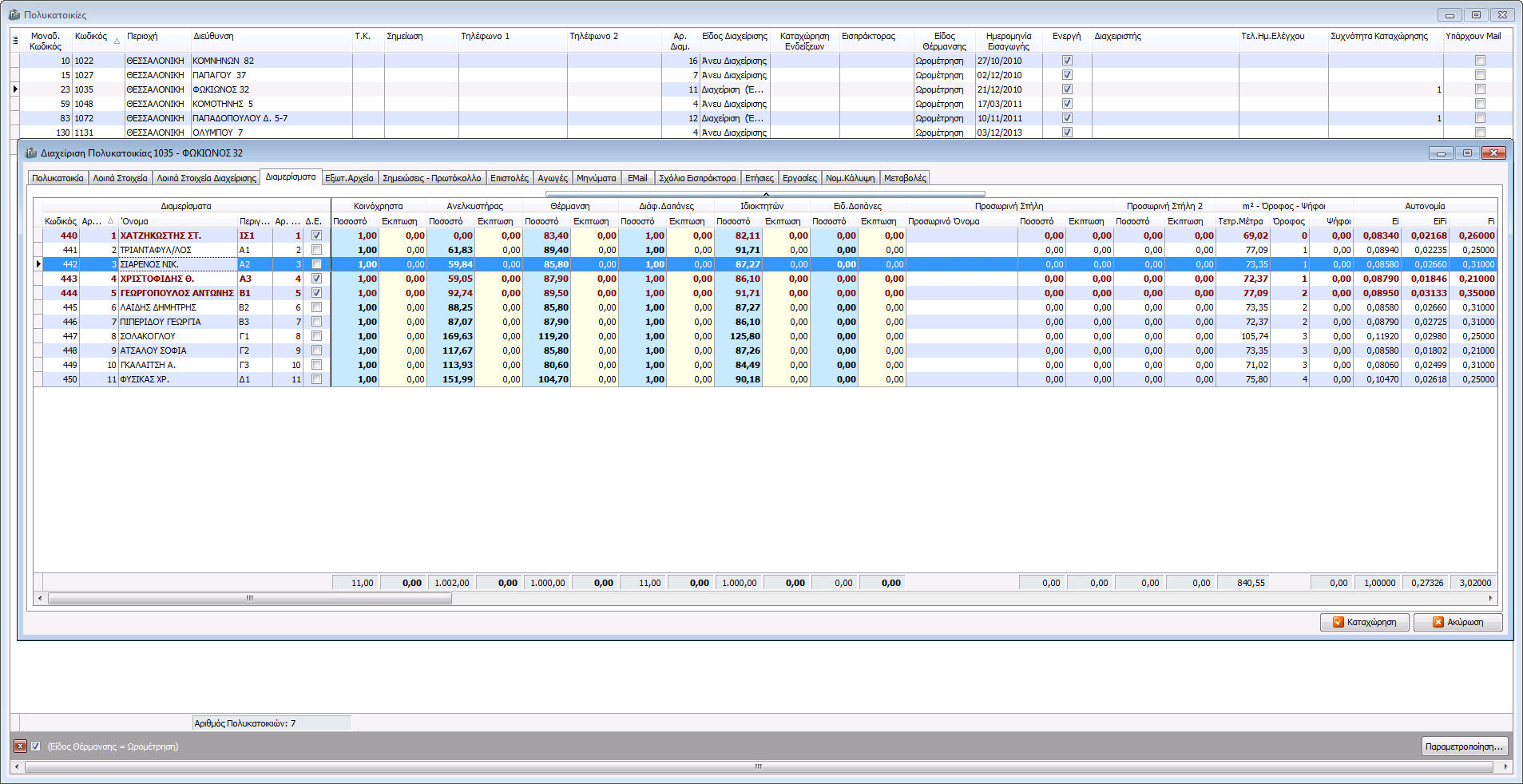1523x784 pixels.
Task: Click the building icon in the Διαχείριση Πολυκατοικίας title bar
Action: [31, 152]
